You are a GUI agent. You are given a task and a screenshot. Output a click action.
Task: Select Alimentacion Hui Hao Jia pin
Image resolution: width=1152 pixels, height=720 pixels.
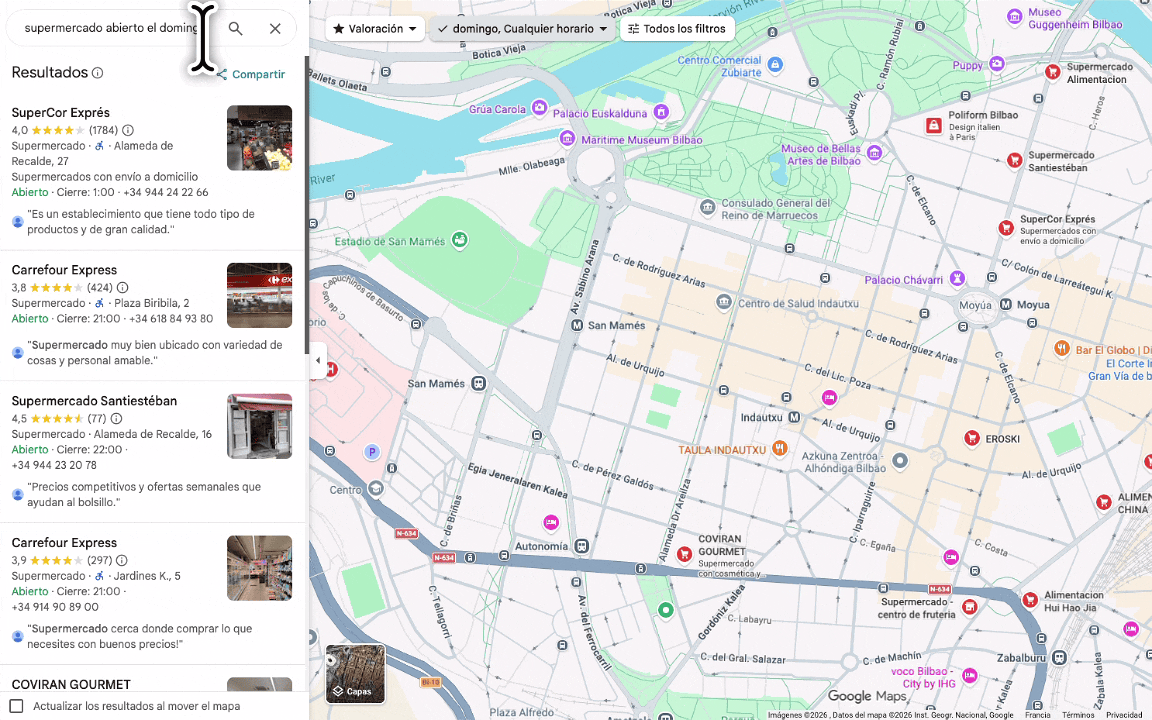click(x=1030, y=600)
